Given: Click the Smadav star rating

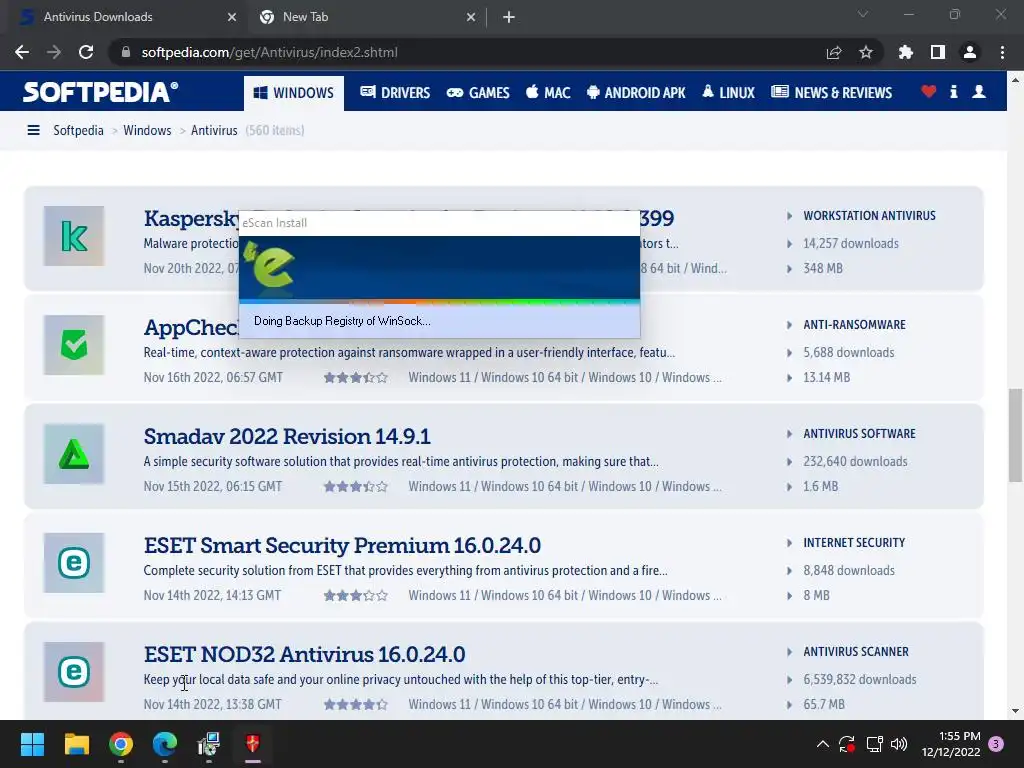Looking at the screenshot, I should (356, 487).
